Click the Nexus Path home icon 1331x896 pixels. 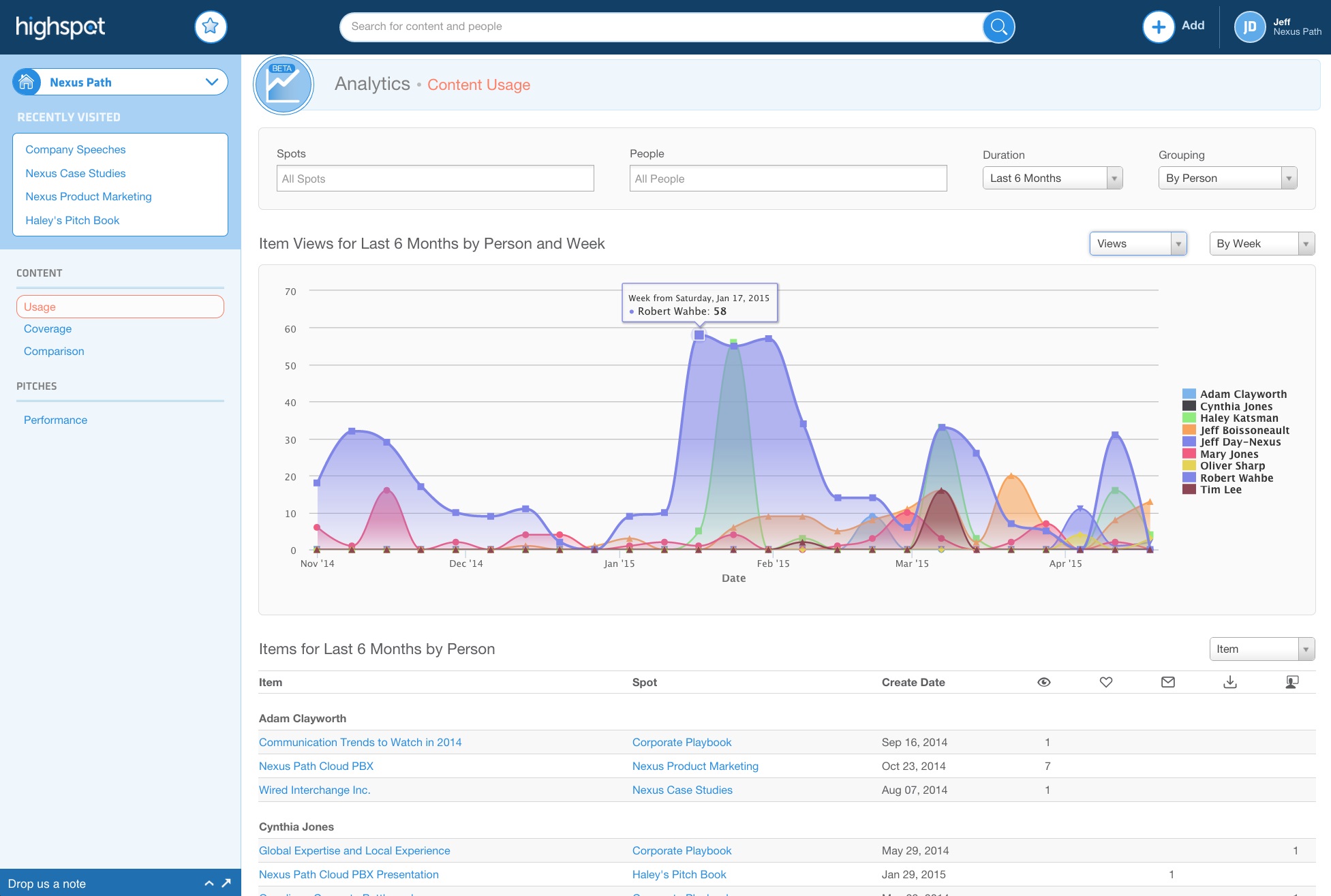click(x=27, y=82)
